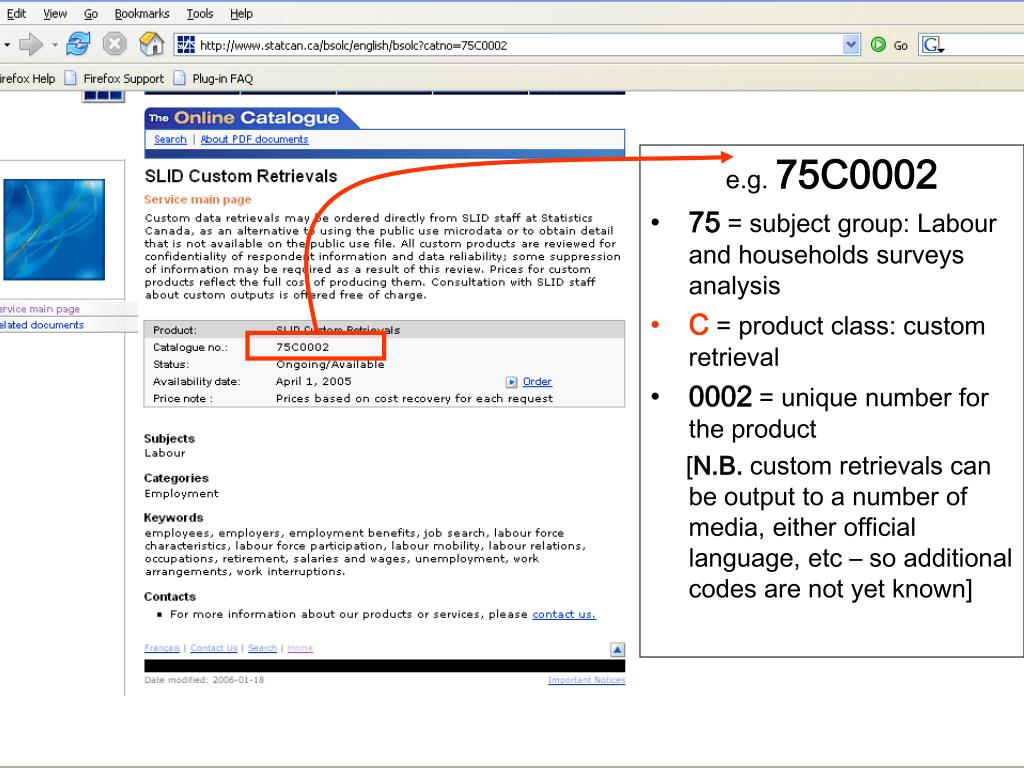Open the Google search engine dropdown
1024x768 pixels.
coord(933,45)
